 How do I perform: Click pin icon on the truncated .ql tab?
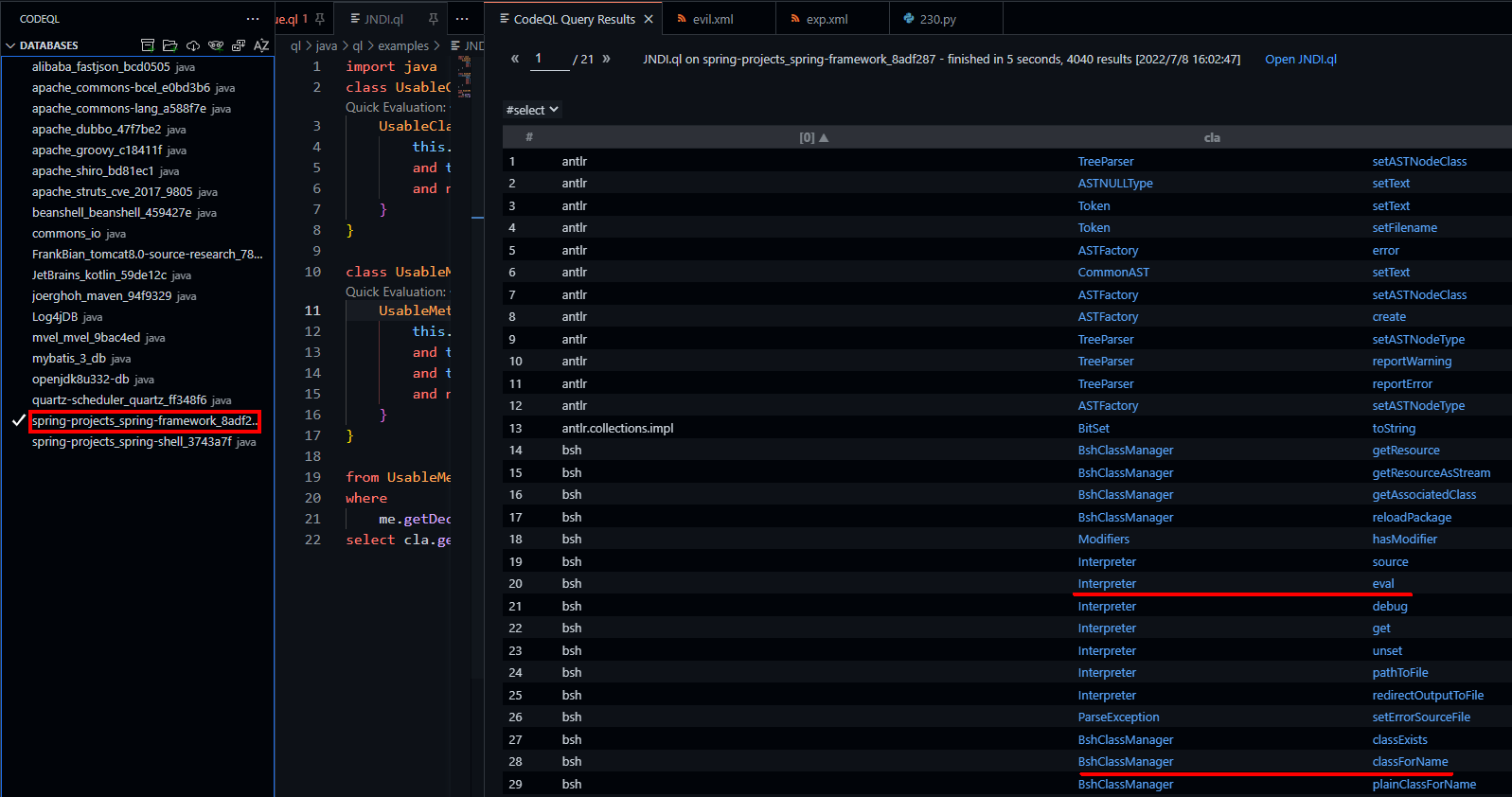(320, 19)
